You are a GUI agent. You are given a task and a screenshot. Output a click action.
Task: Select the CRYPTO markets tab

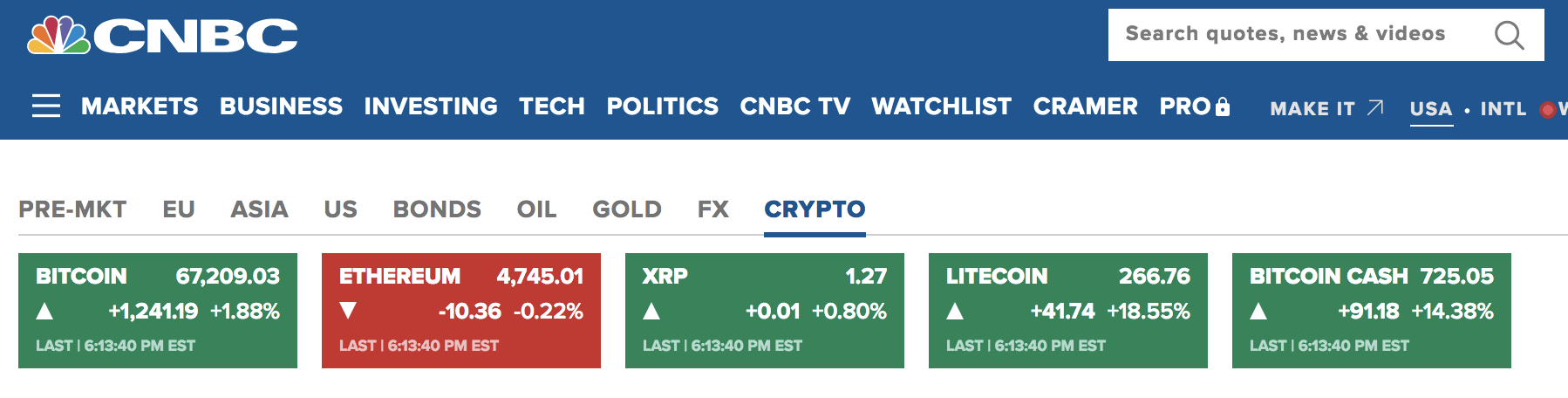(815, 209)
